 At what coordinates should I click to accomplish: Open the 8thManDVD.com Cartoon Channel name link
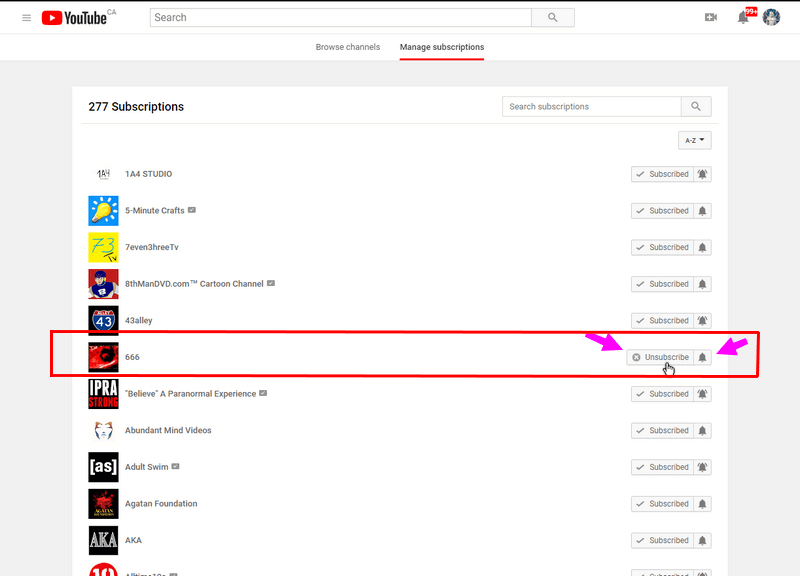[x=194, y=284]
